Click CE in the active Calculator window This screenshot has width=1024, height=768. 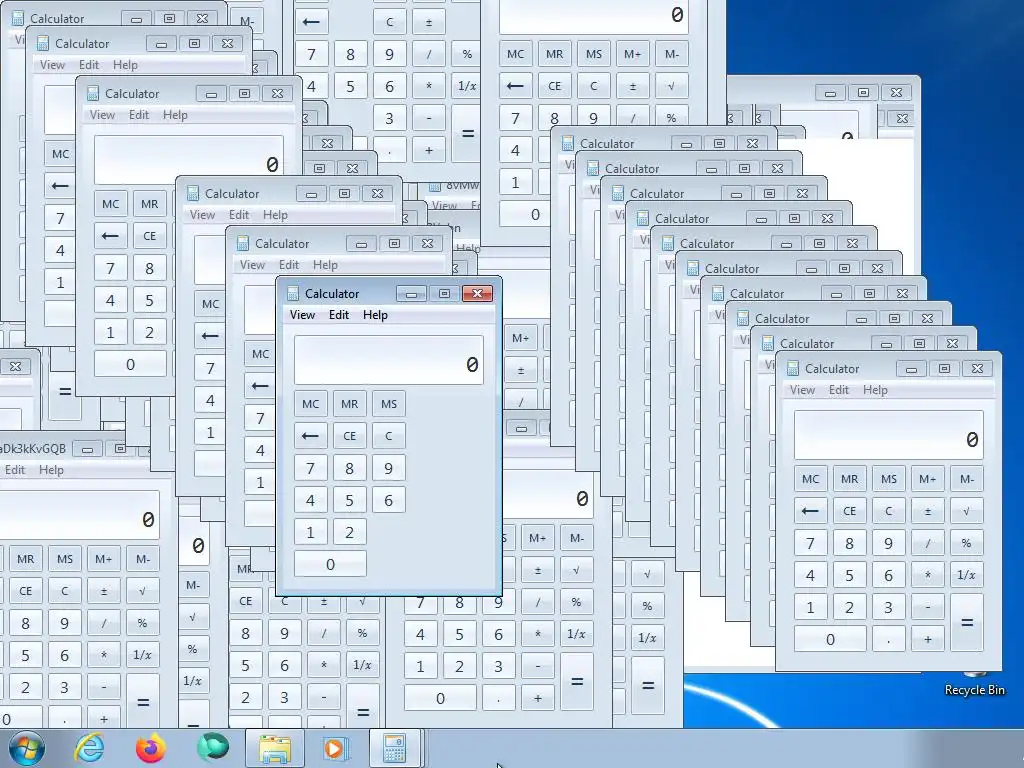tap(349, 436)
